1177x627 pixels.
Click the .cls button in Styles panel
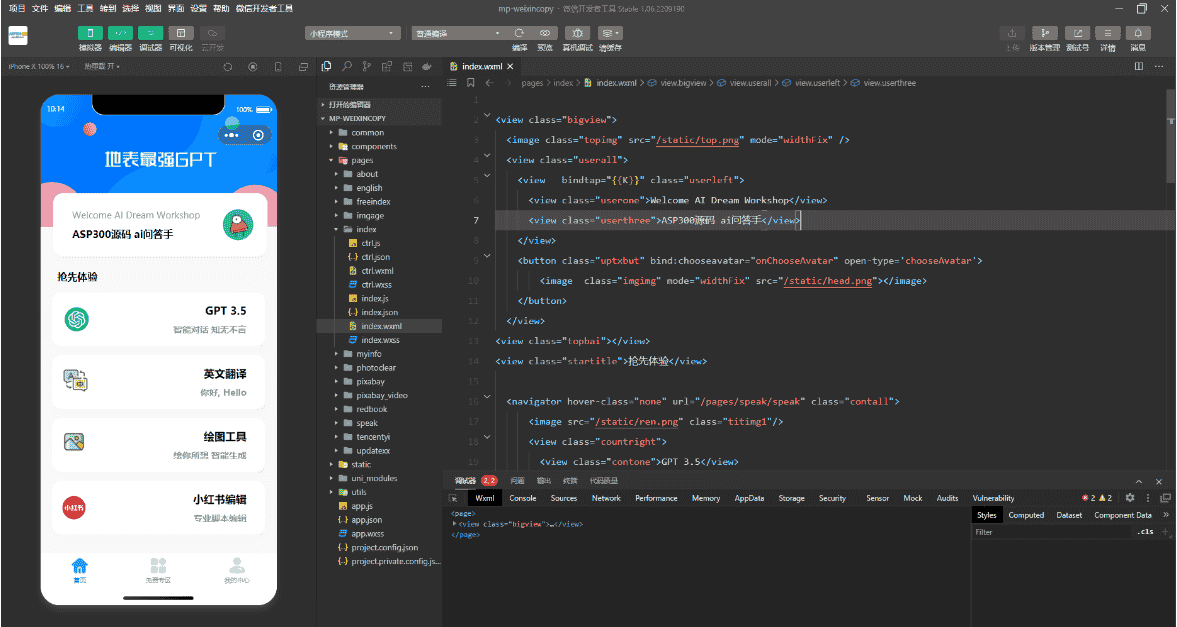tap(1145, 532)
